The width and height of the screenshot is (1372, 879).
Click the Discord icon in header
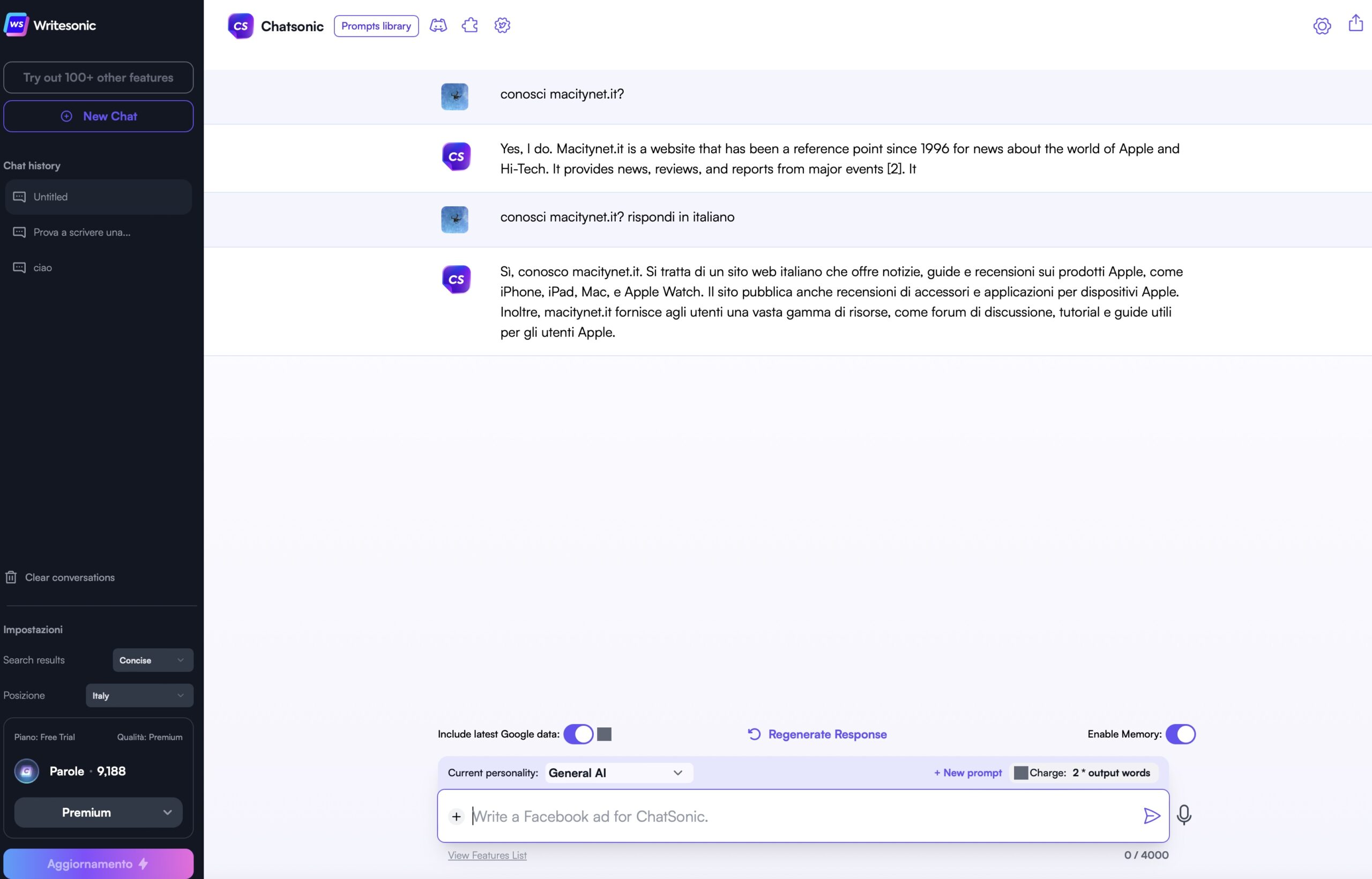[438, 26]
